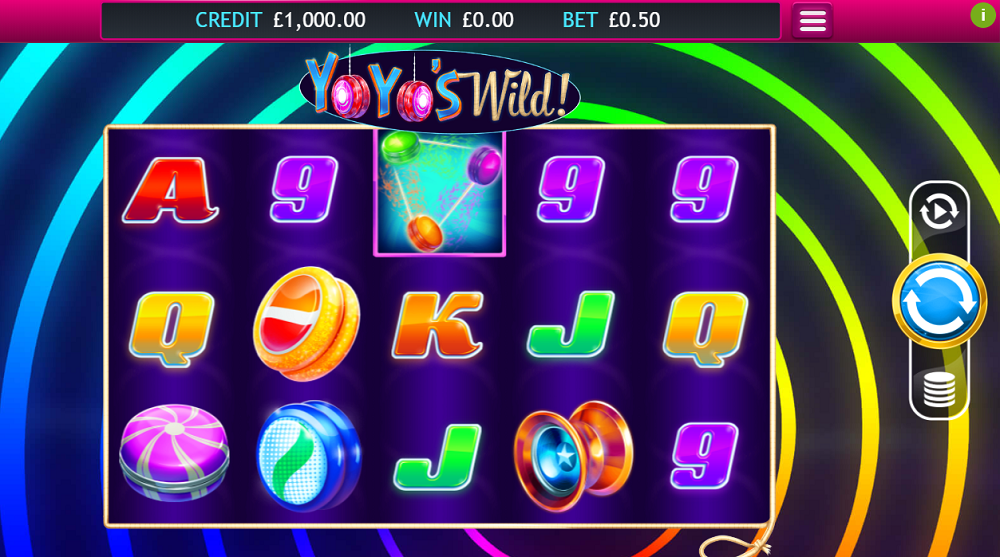
Task: Open the hamburger menu button
Action: tap(812, 20)
